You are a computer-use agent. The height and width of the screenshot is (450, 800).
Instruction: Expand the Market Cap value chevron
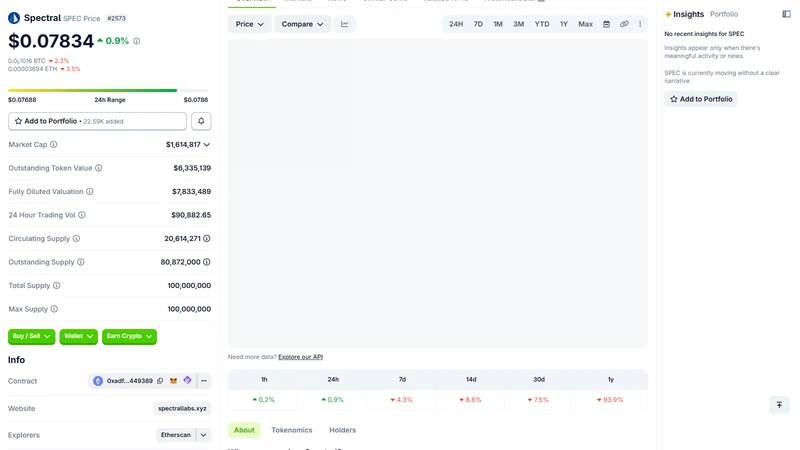[x=207, y=145]
